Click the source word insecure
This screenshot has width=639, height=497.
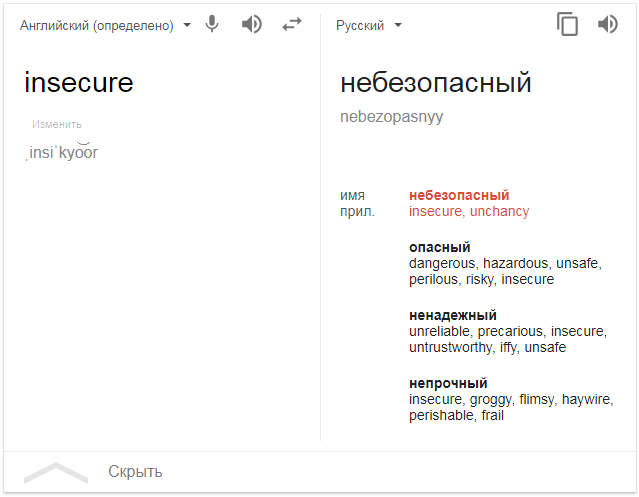point(78,83)
